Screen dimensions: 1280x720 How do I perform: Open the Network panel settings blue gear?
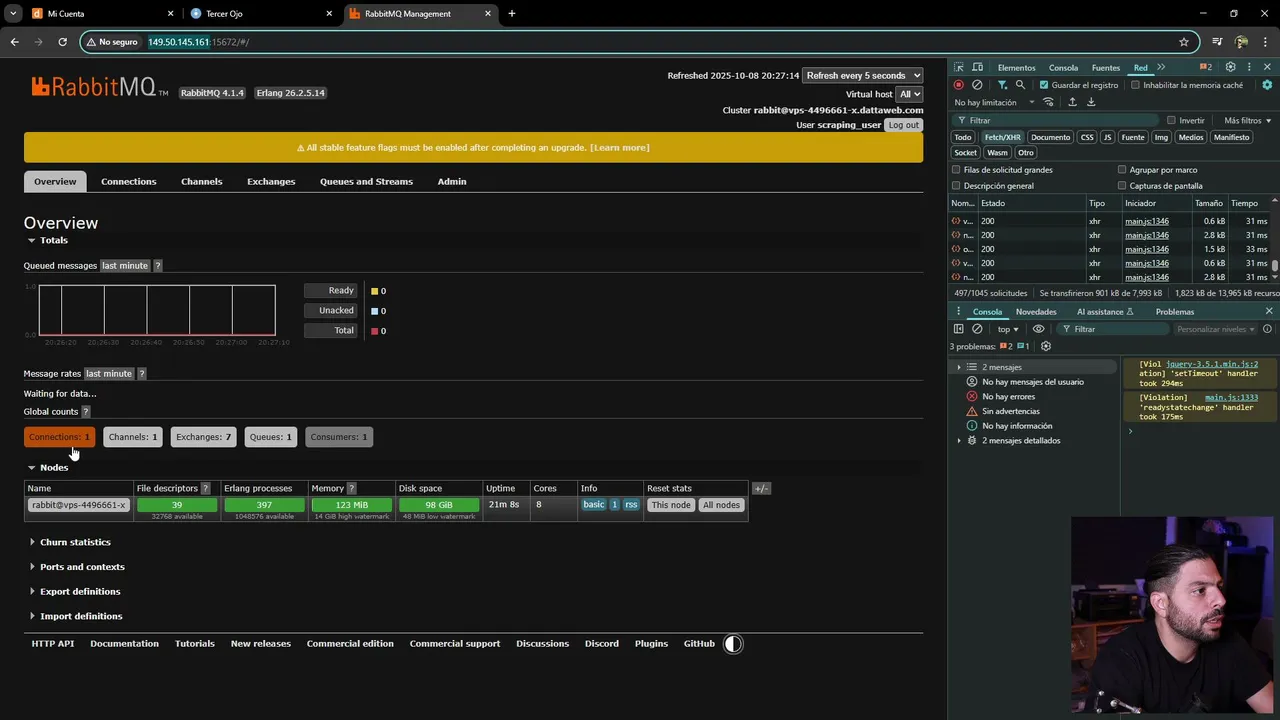click(x=1267, y=85)
